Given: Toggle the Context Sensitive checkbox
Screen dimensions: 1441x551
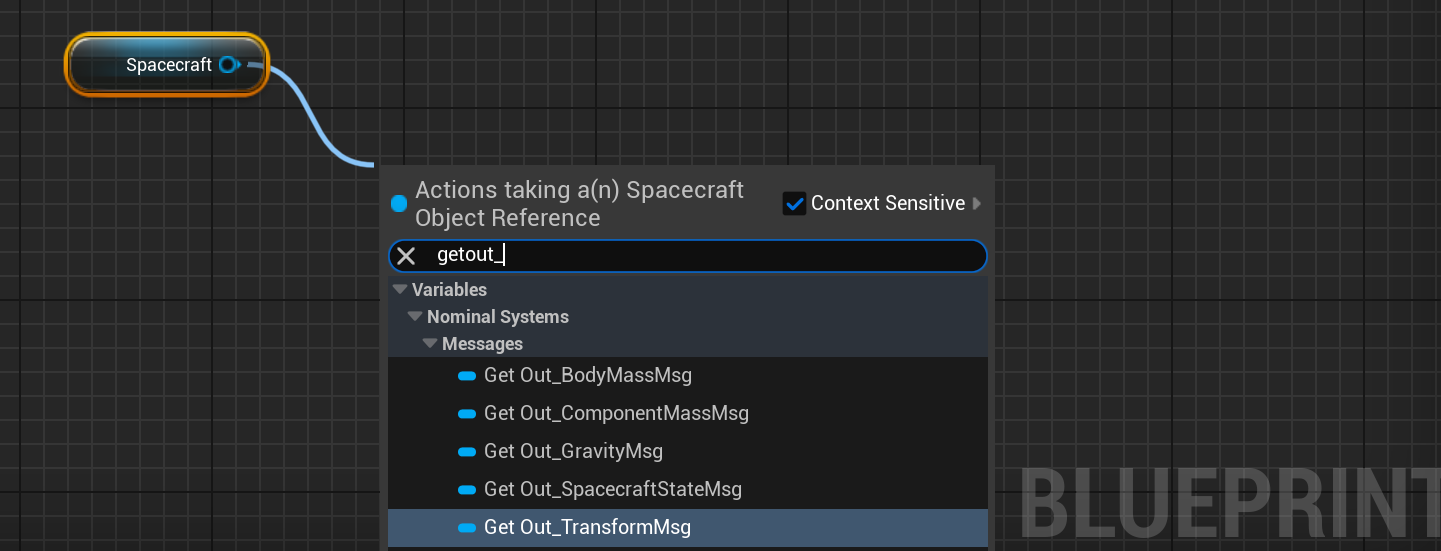Looking at the screenshot, I should (795, 204).
